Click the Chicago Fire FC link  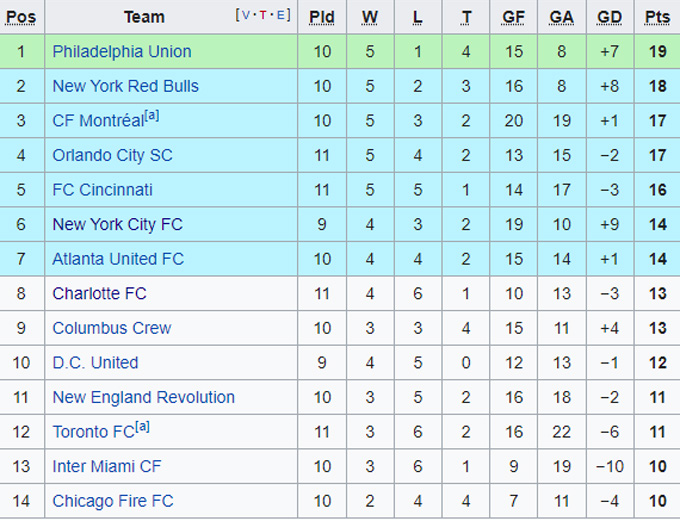tap(112, 501)
